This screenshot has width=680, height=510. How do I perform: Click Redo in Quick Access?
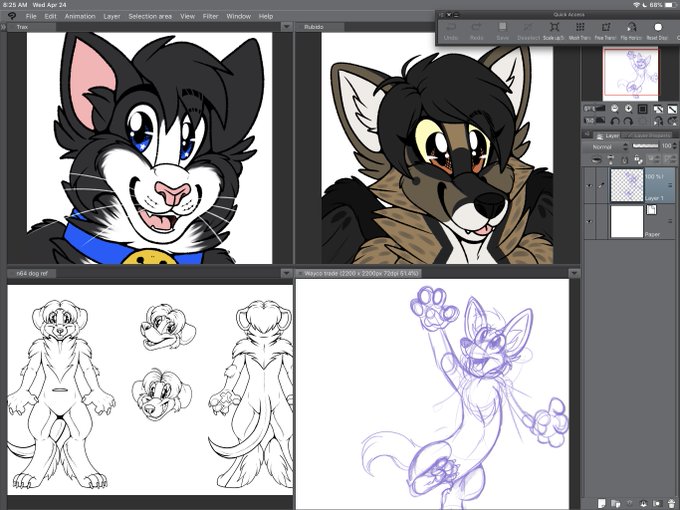pyautogui.click(x=477, y=32)
